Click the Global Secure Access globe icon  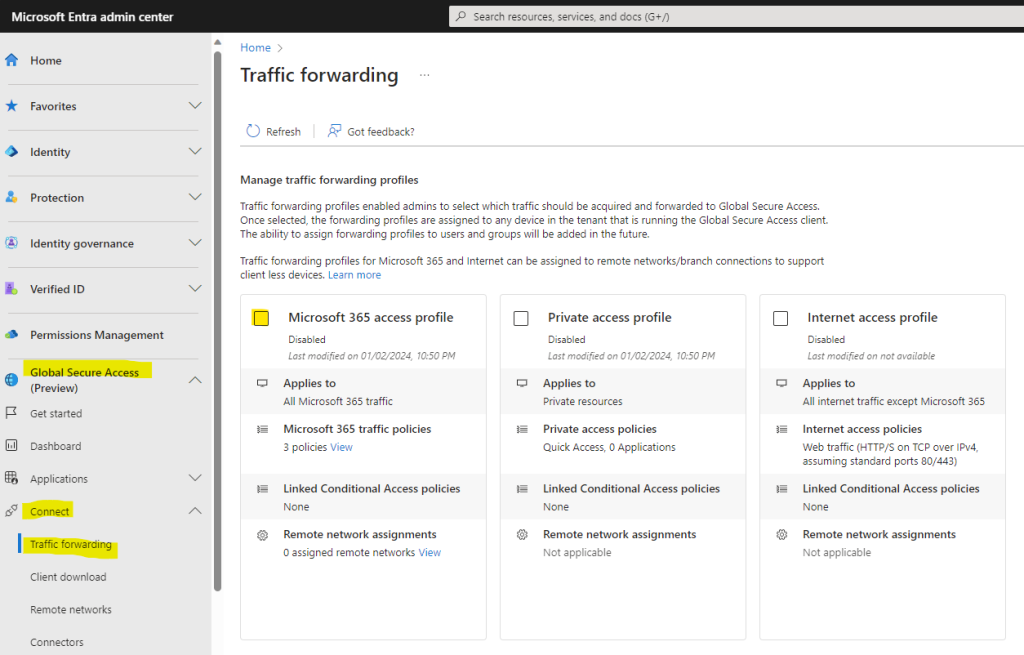pyautogui.click(x=12, y=379)
